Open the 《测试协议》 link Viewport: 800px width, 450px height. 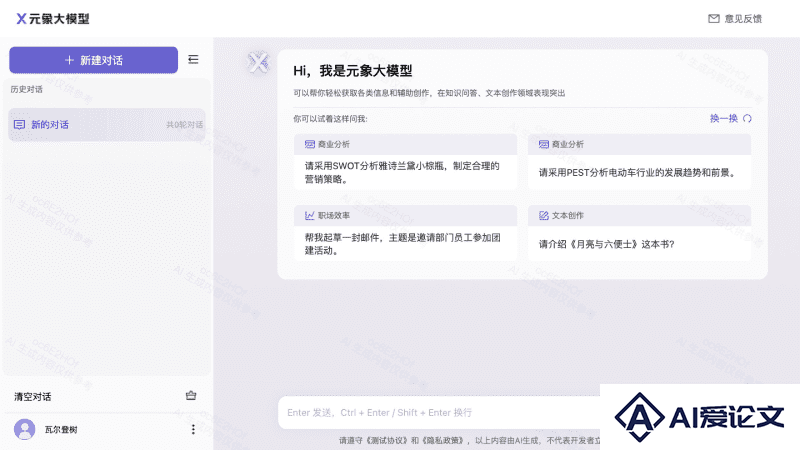(x=388, y=440)
